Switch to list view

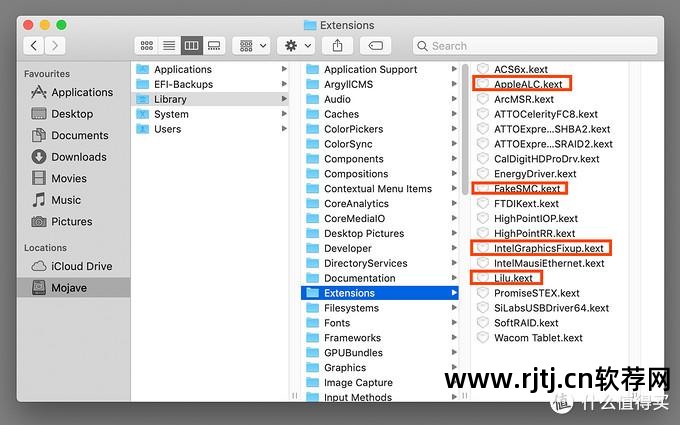(169, 46)
